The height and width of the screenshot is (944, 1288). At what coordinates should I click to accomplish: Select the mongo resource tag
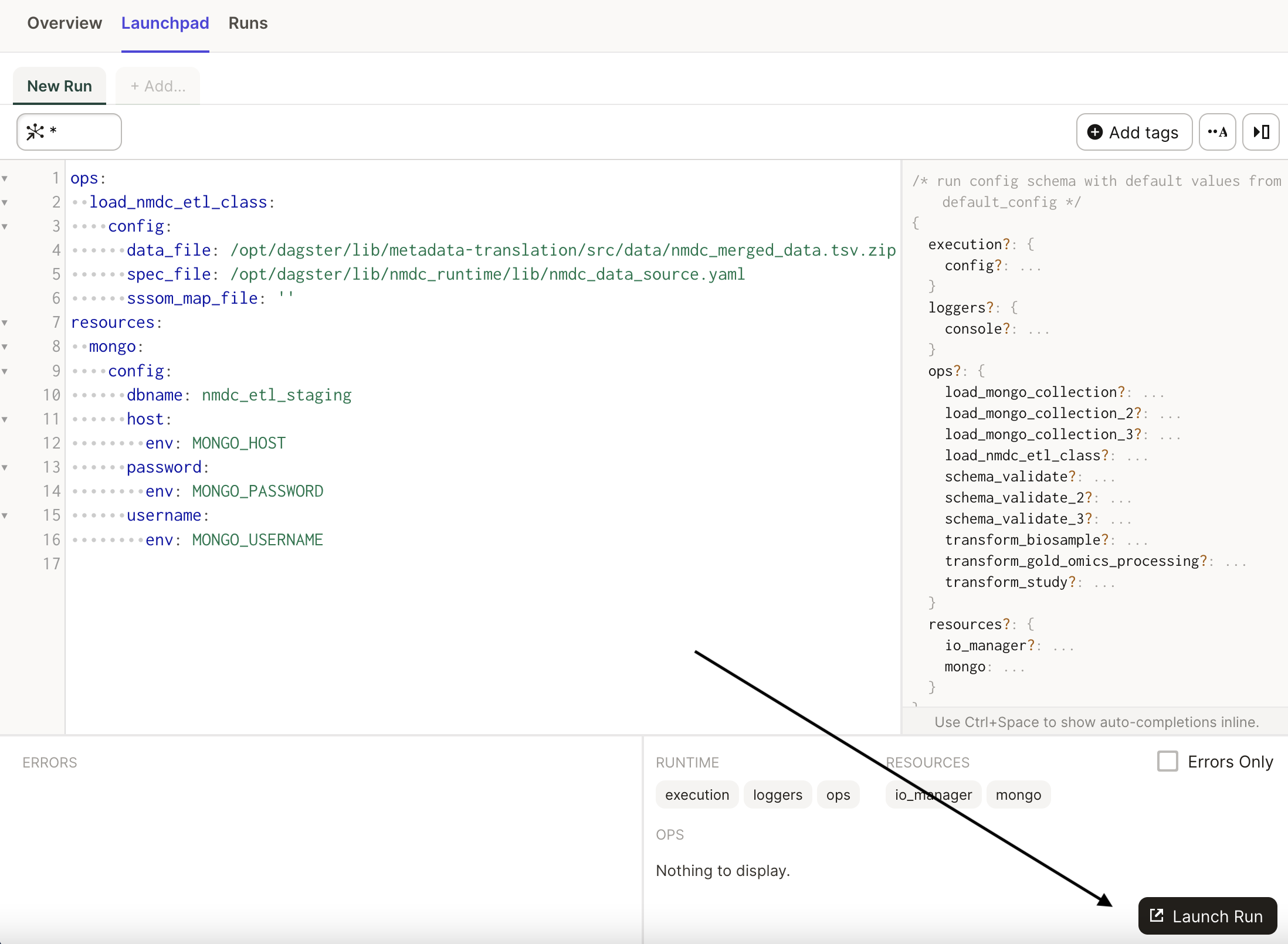[x=1018, y=794]
